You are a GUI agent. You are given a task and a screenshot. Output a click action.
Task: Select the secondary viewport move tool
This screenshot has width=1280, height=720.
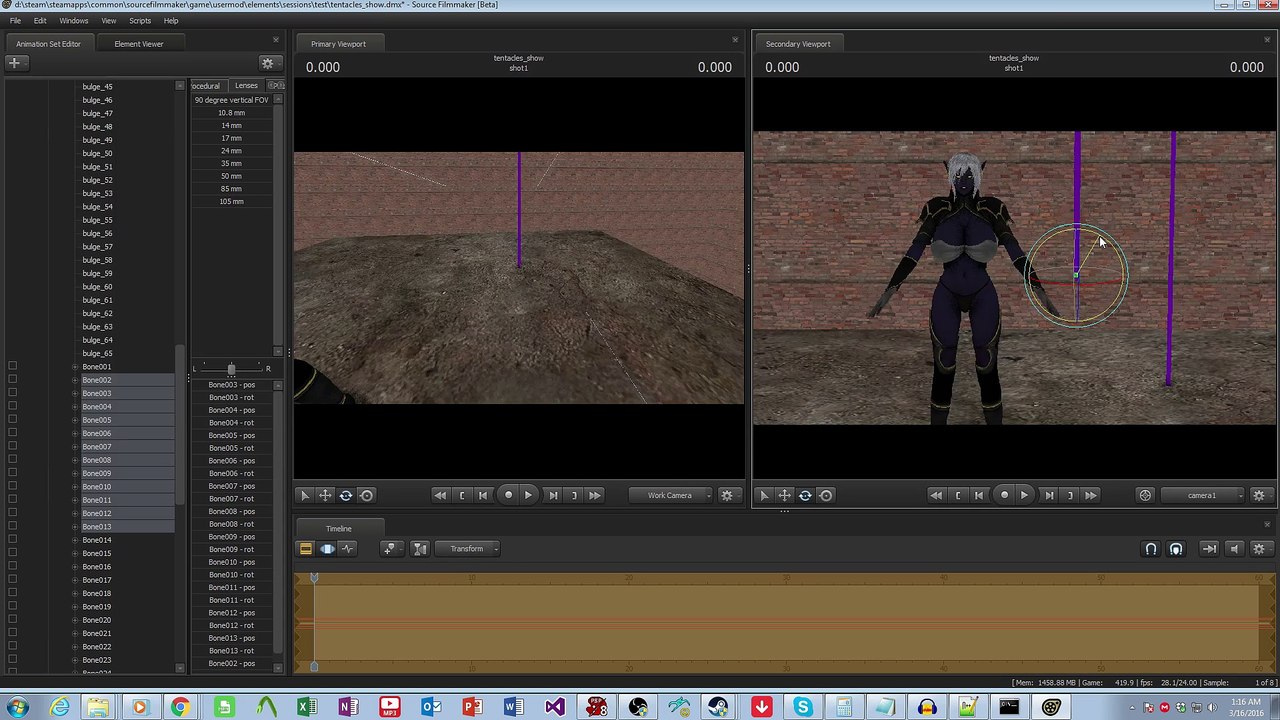click(x=785, y=495)
